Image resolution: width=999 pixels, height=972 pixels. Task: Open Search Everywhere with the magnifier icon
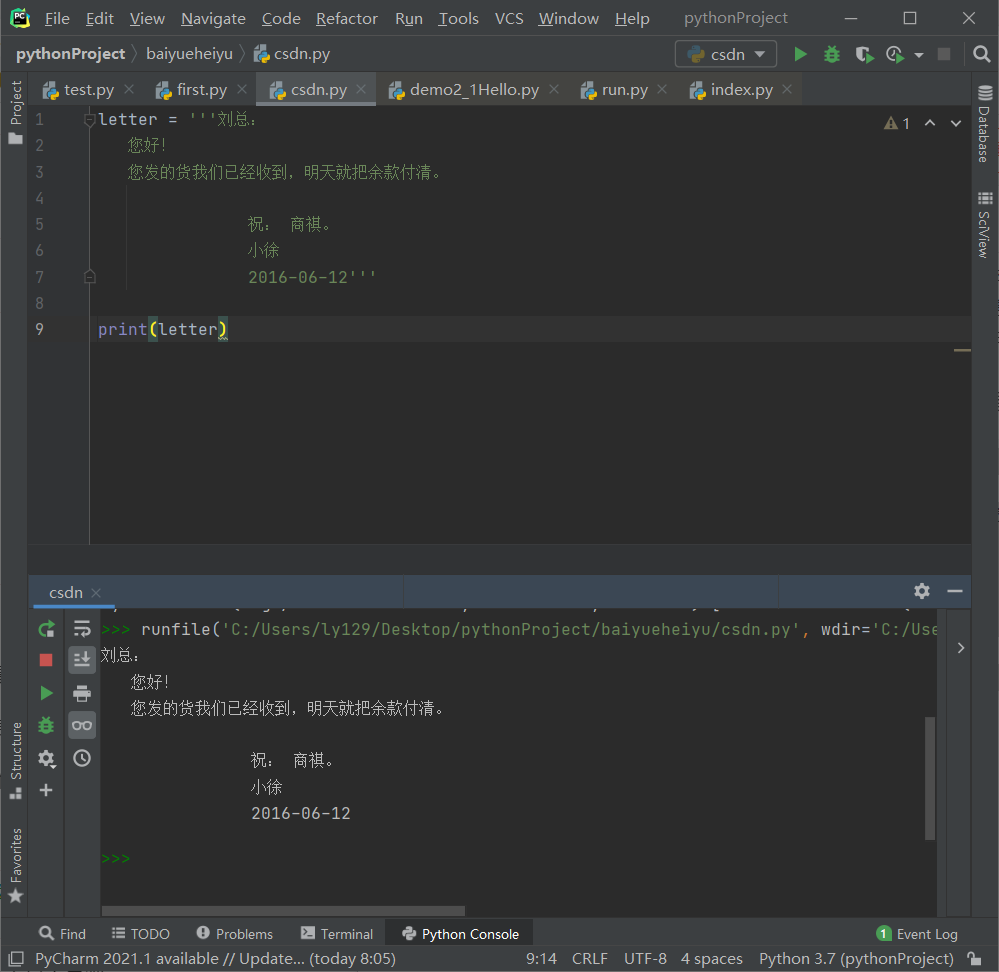pos(981,54)
